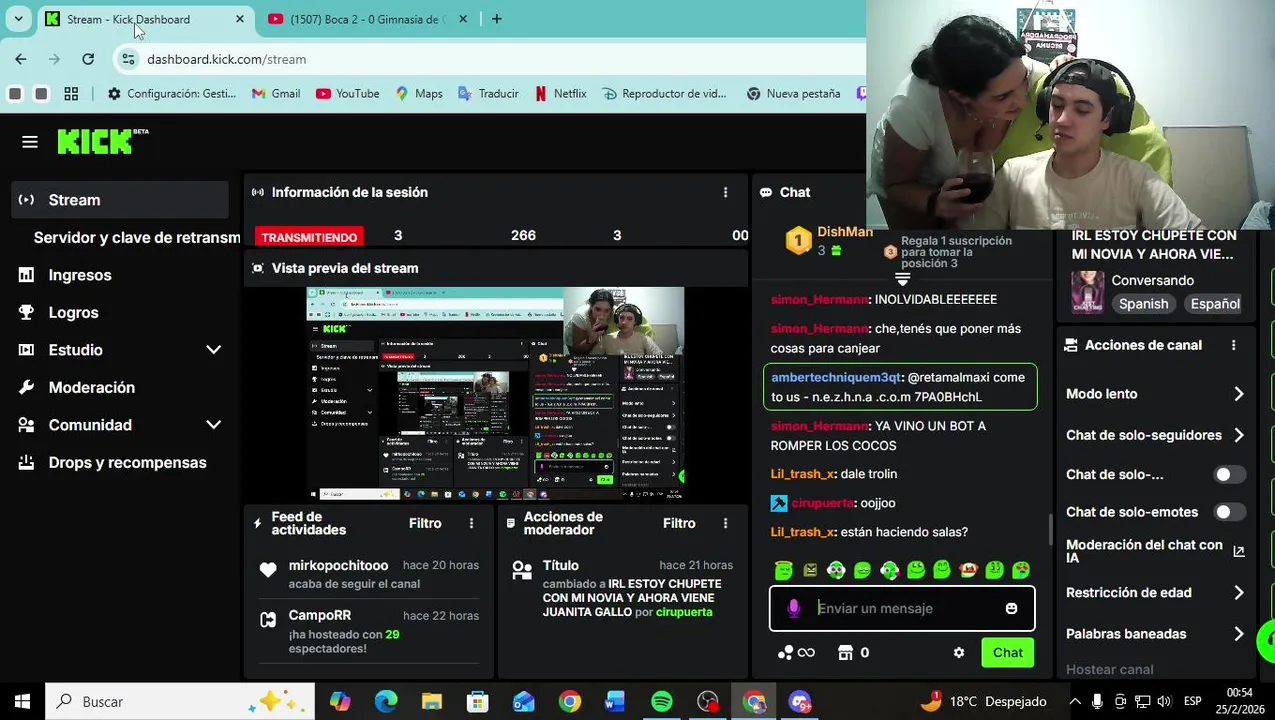This screenshot has height=720, width=1275.
Task: Send message with the green Chat button
Action: click(x=1007, y=652)
